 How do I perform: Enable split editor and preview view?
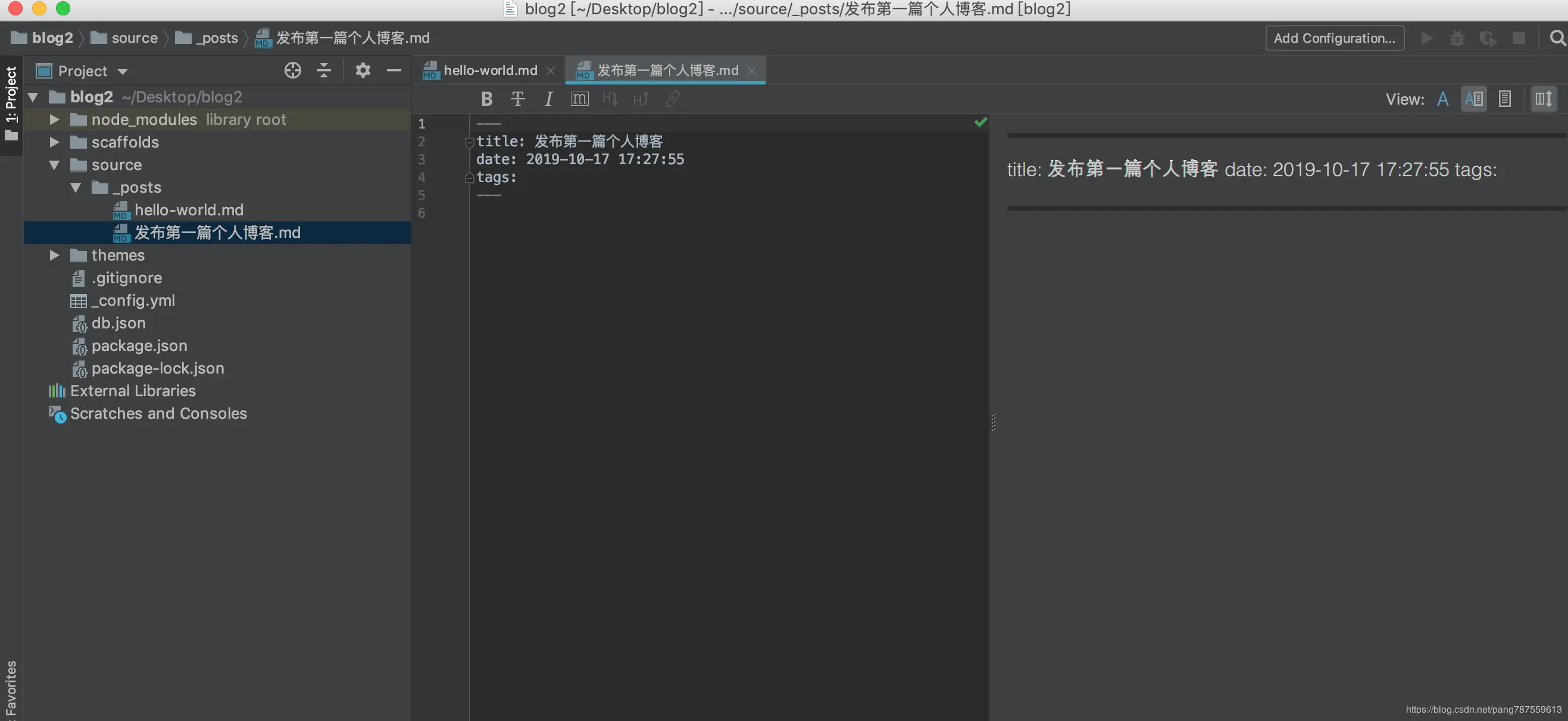(1475, 99)
